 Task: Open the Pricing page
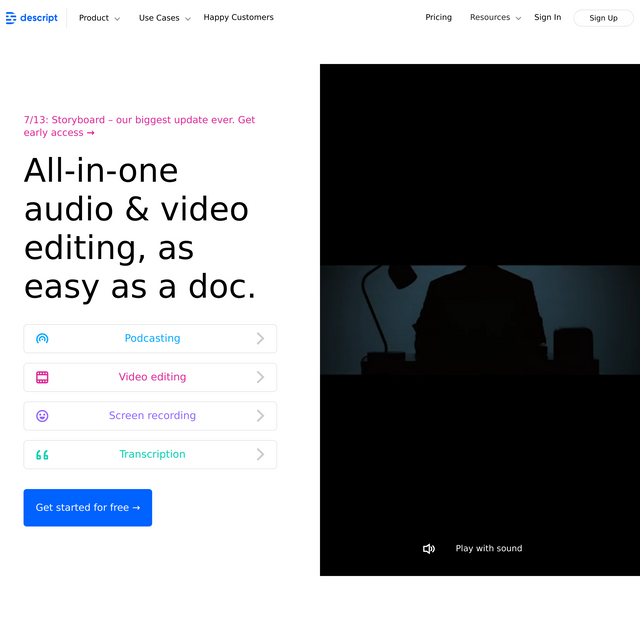click(x=438, y=18)
